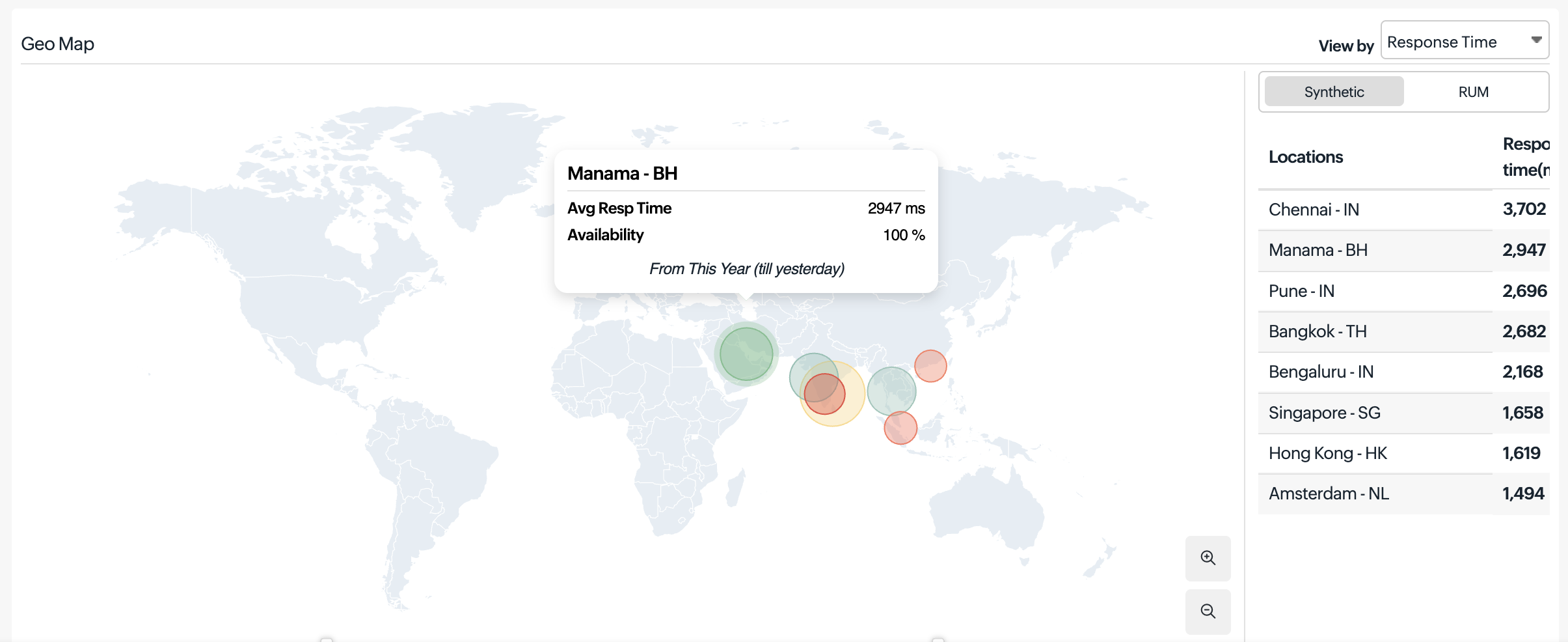Select the Manama - BH location row

pos(1318,250)
